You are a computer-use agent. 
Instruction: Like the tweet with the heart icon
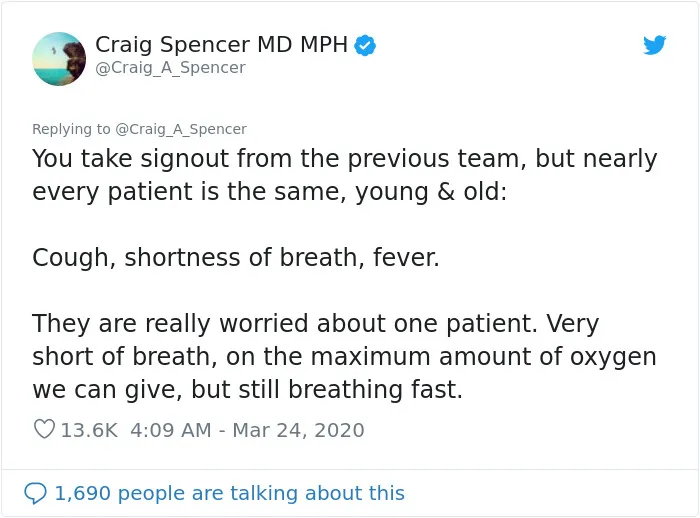[44, 429]
